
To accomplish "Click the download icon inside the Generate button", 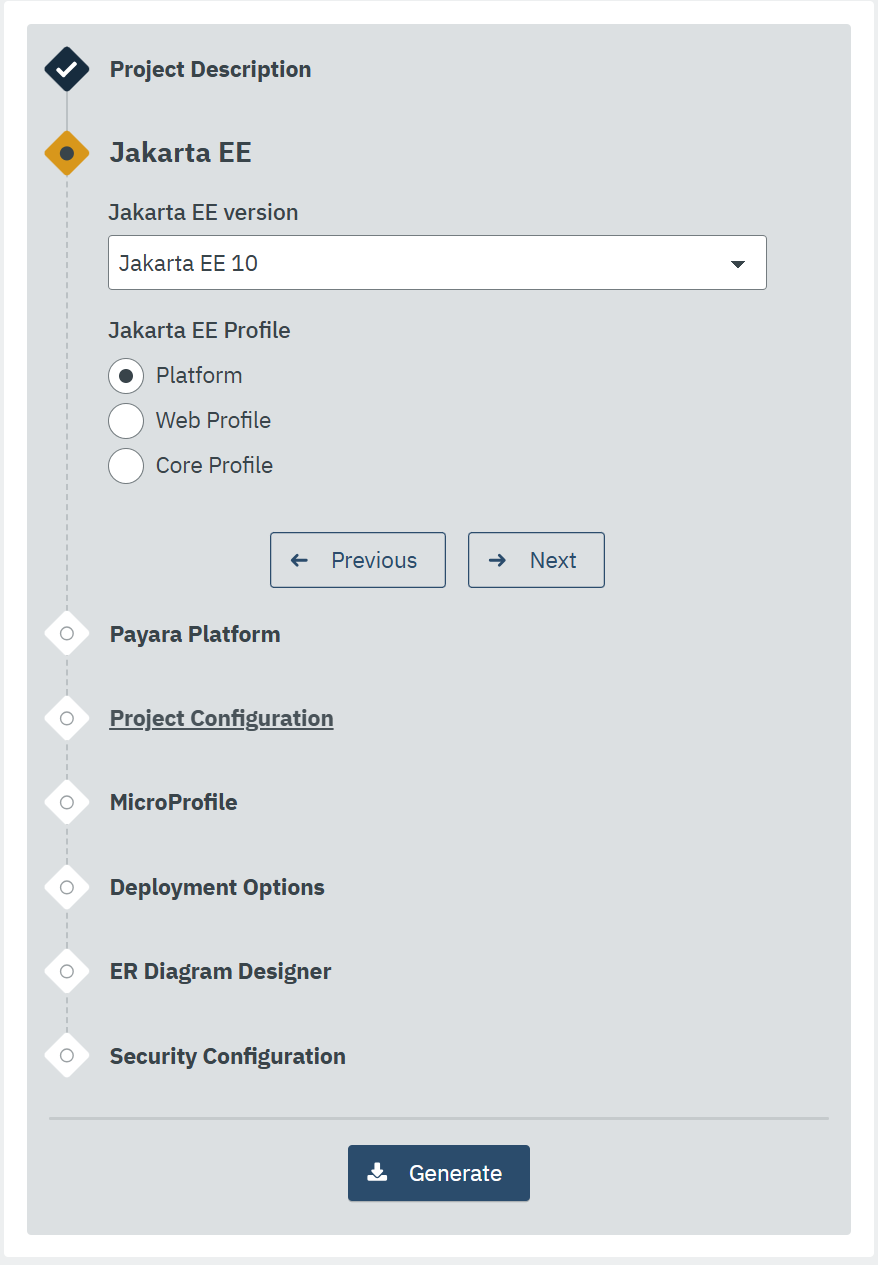I will tap(377, 1172).
